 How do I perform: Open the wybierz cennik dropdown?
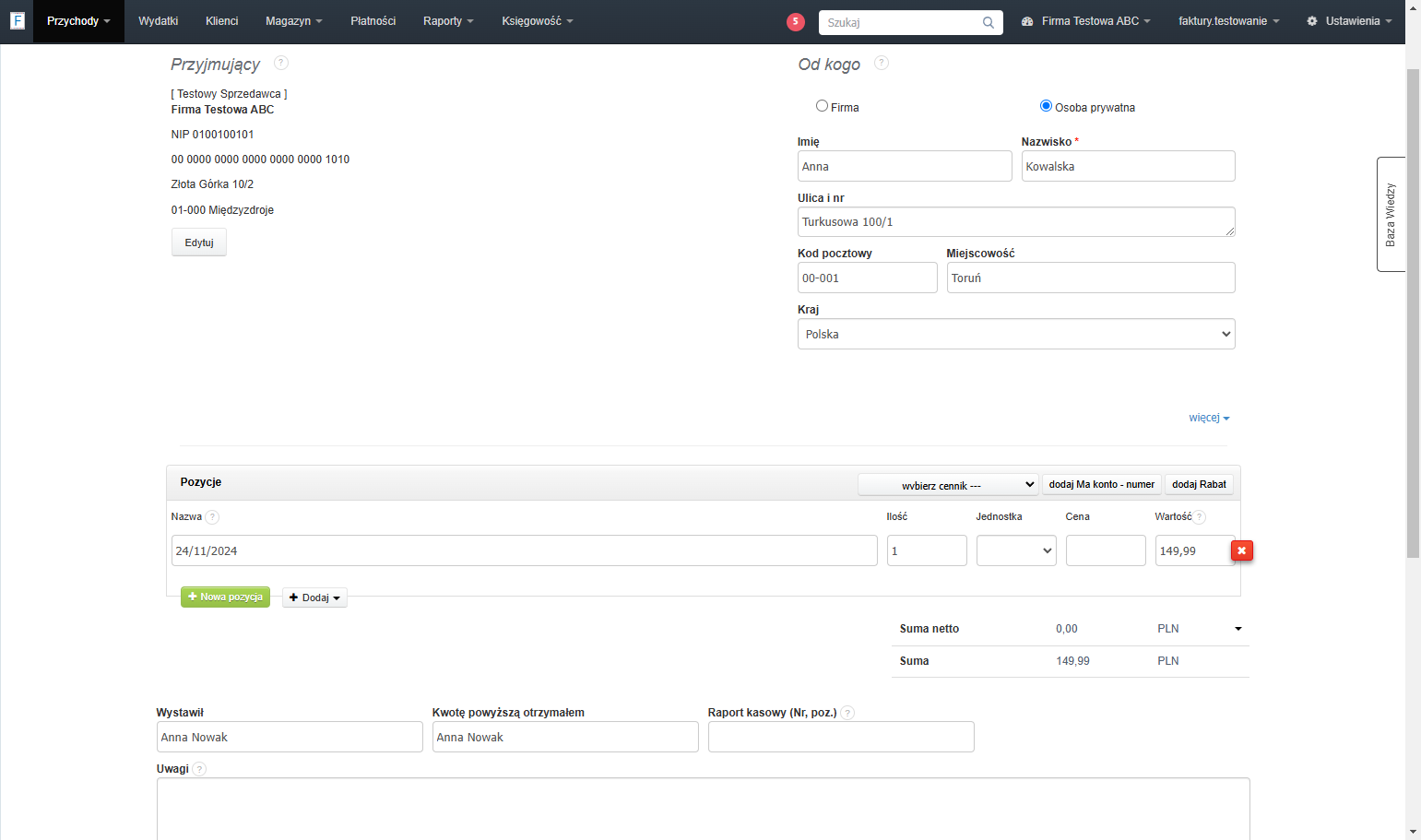pyautogui.click(x=948, y=485)
